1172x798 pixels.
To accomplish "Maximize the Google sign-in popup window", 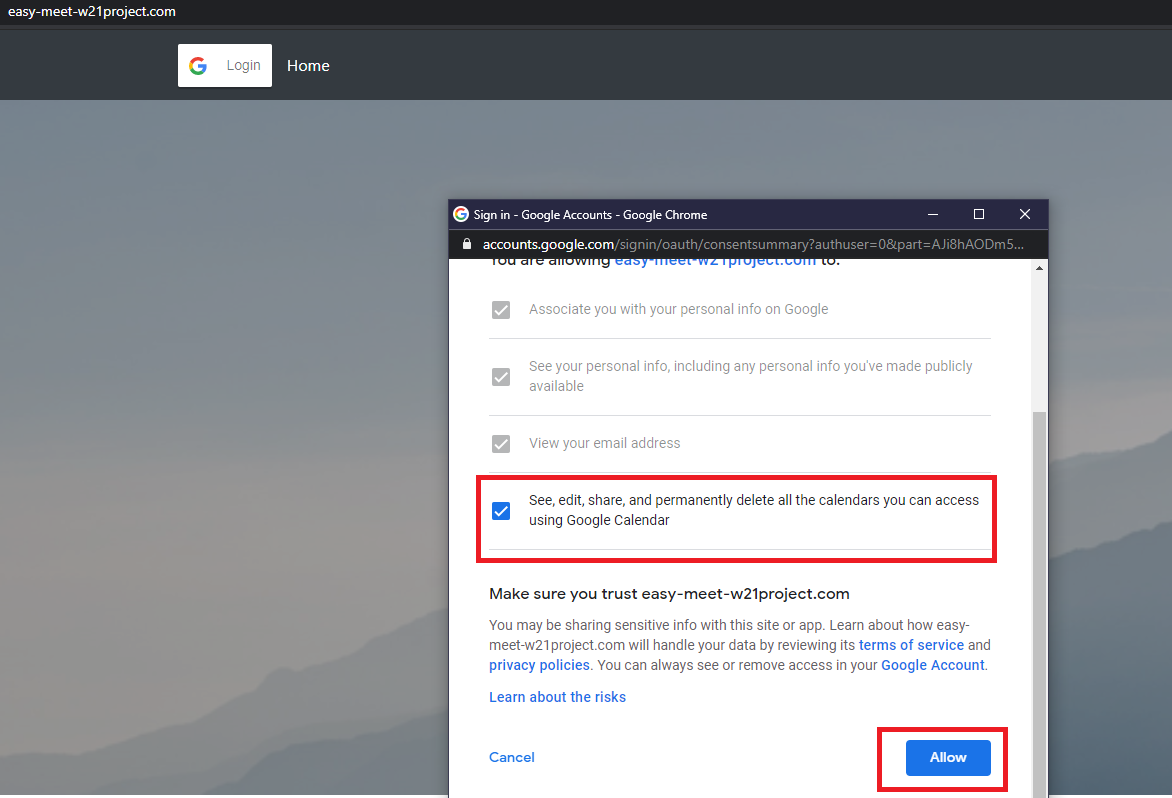I will pyautogui.click(x=978, y=214).
